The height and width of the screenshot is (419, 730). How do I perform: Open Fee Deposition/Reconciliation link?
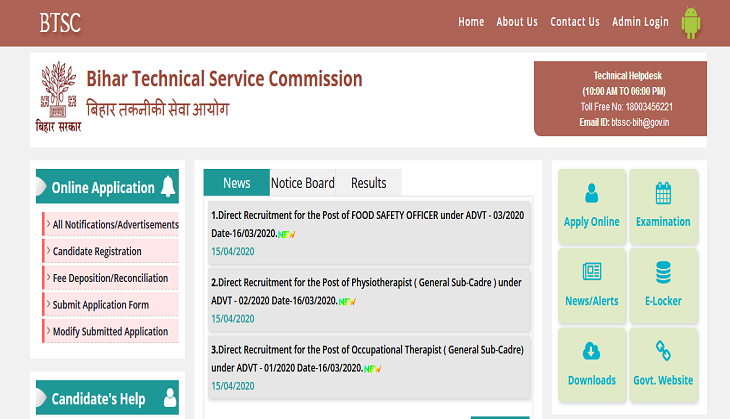tap(110, 278)
